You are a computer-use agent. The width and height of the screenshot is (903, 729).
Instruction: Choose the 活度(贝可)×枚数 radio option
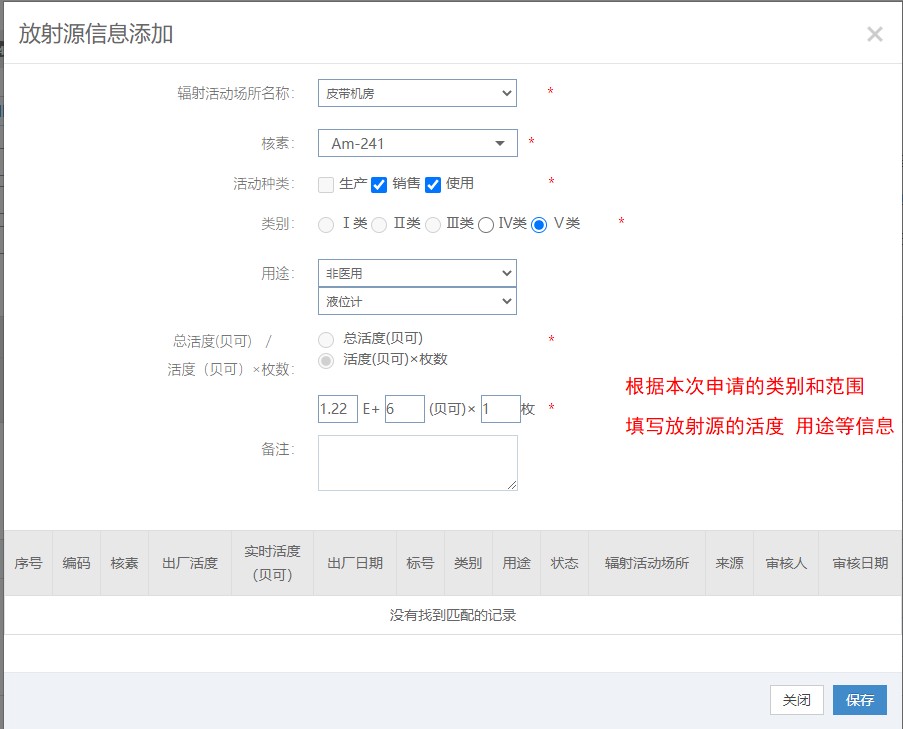(326, 361)
